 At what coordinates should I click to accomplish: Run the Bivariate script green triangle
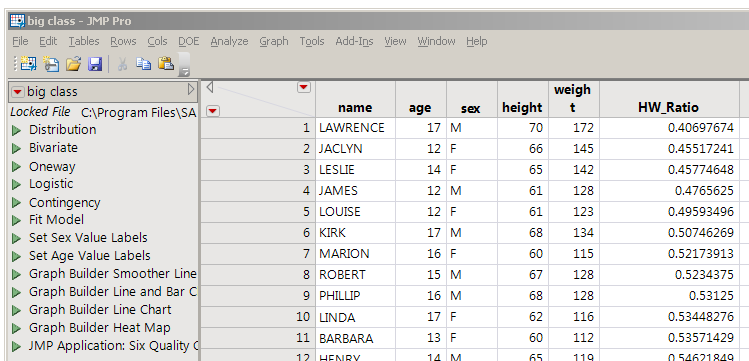tap(17, 148)
